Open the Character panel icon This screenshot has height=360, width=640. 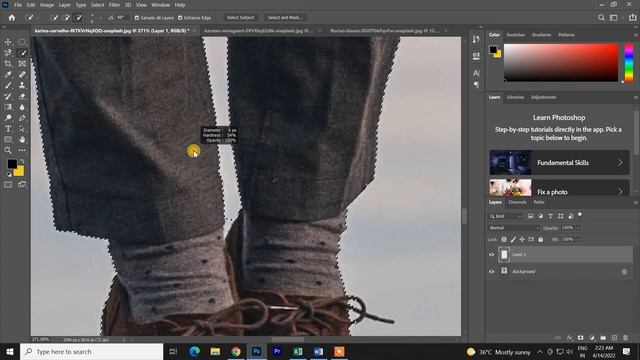(476, 73)
